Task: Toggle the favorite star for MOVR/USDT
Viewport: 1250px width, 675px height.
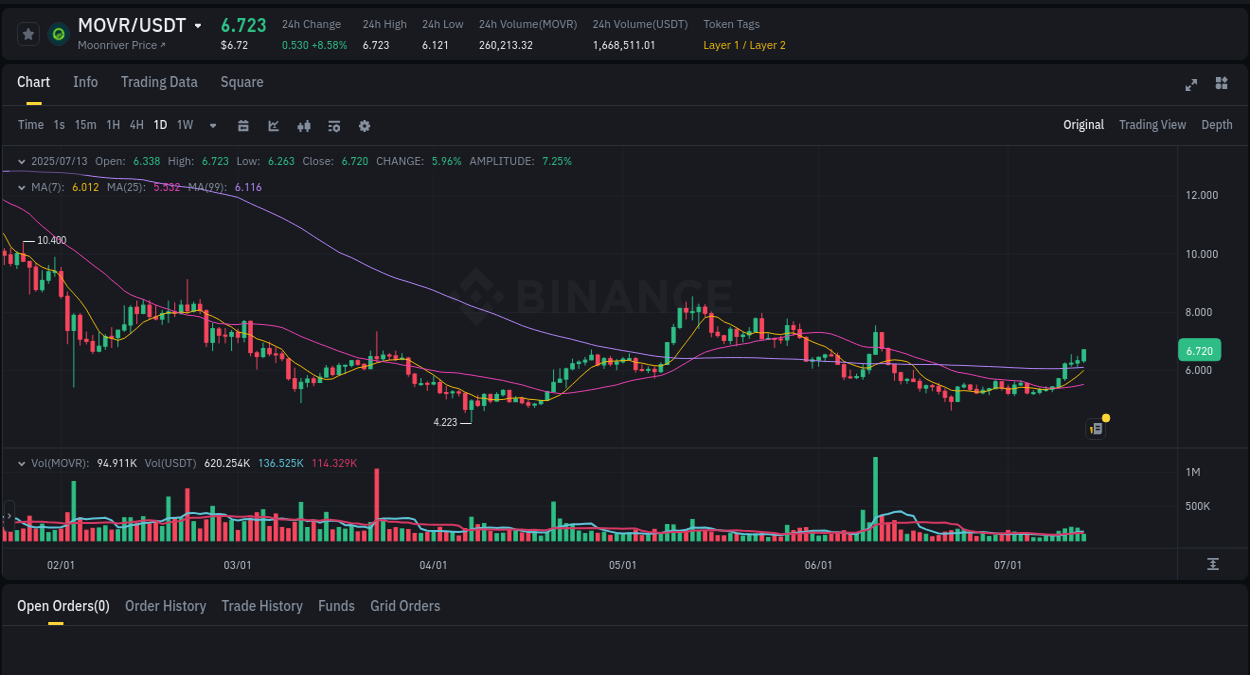Action: [27, 33]
